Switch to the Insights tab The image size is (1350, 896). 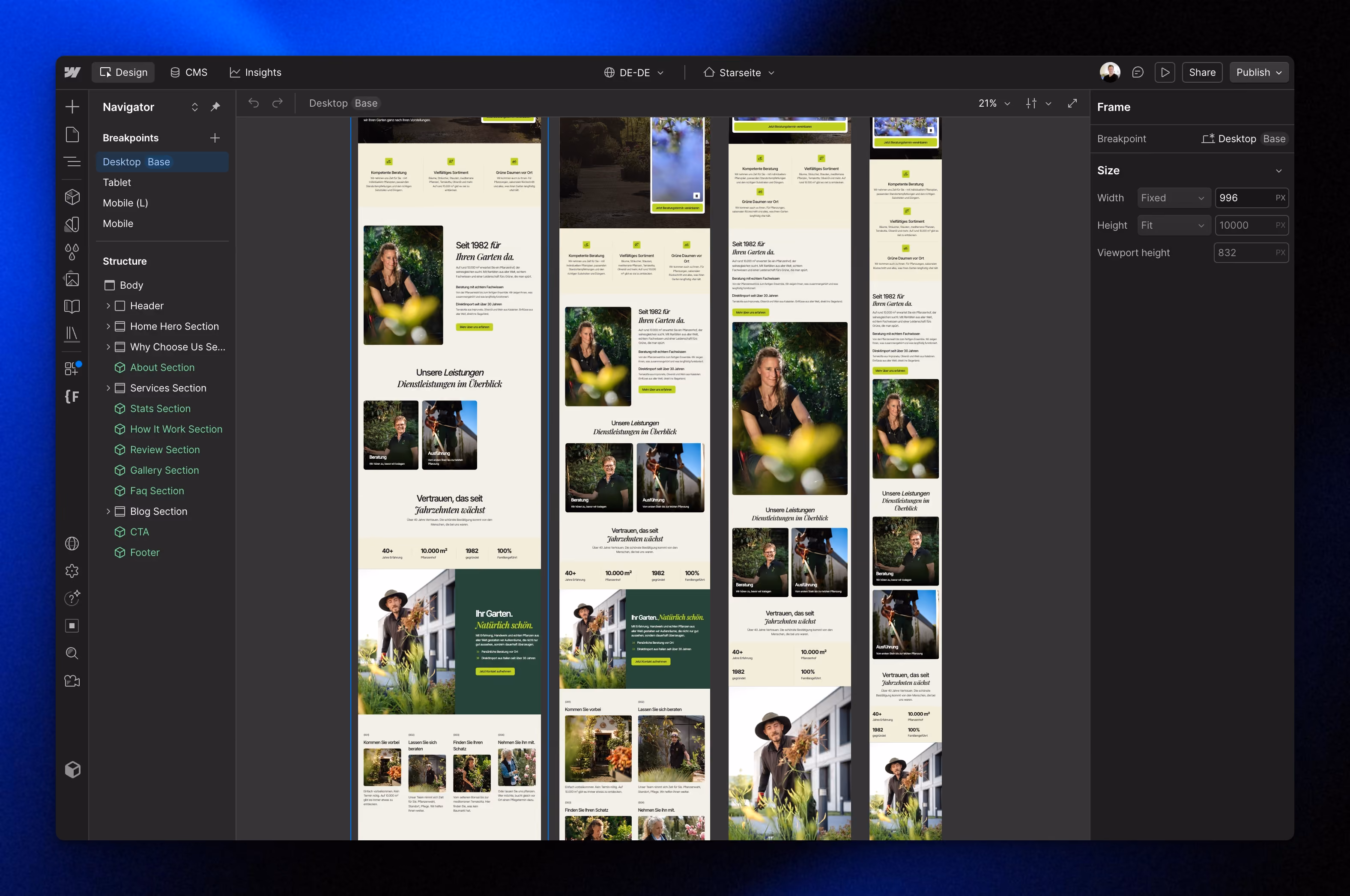[255, 72]
